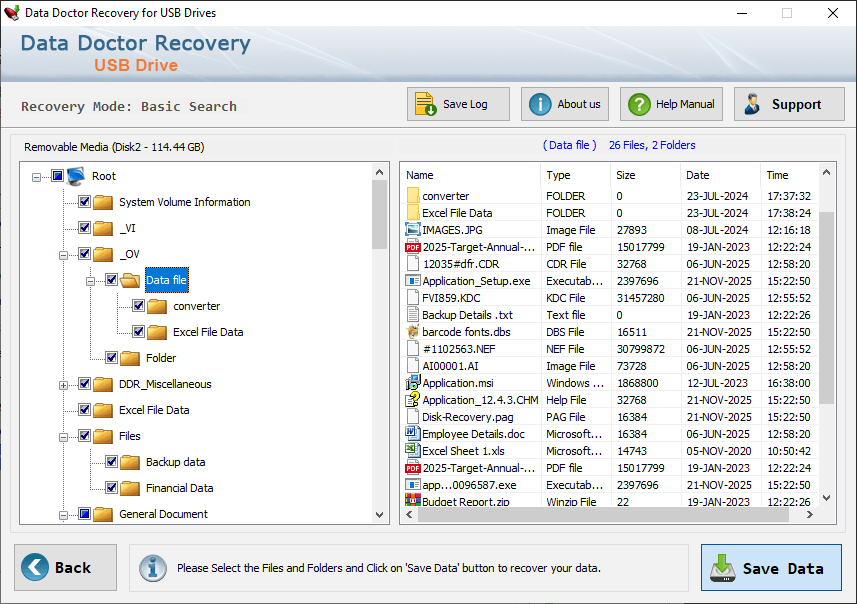Click the folder tree vertical scrollbar thumb
857x604 pixels.
tap(379, 214)
